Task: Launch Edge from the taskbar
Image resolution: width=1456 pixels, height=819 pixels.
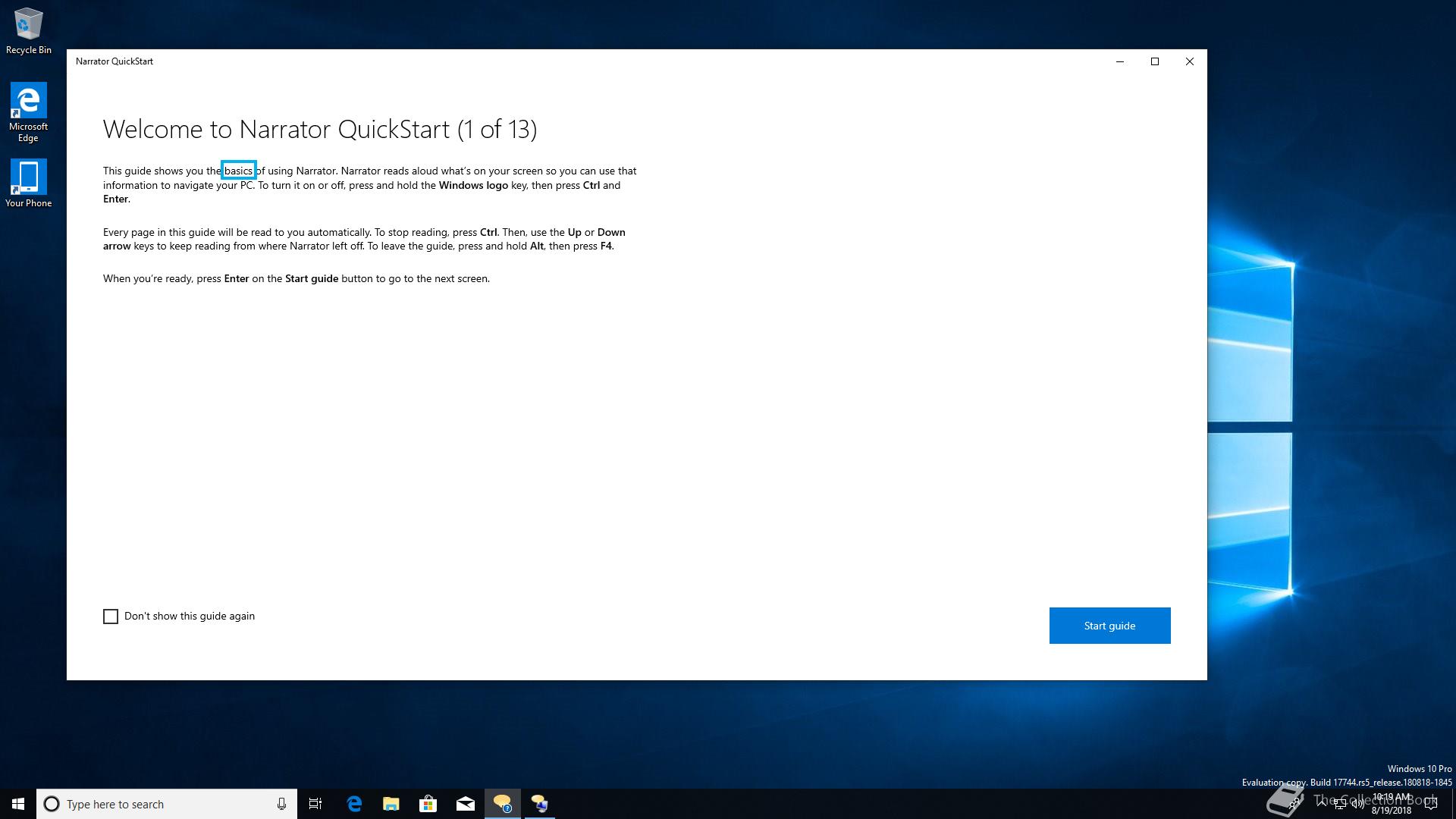Action: pos(354,804)
